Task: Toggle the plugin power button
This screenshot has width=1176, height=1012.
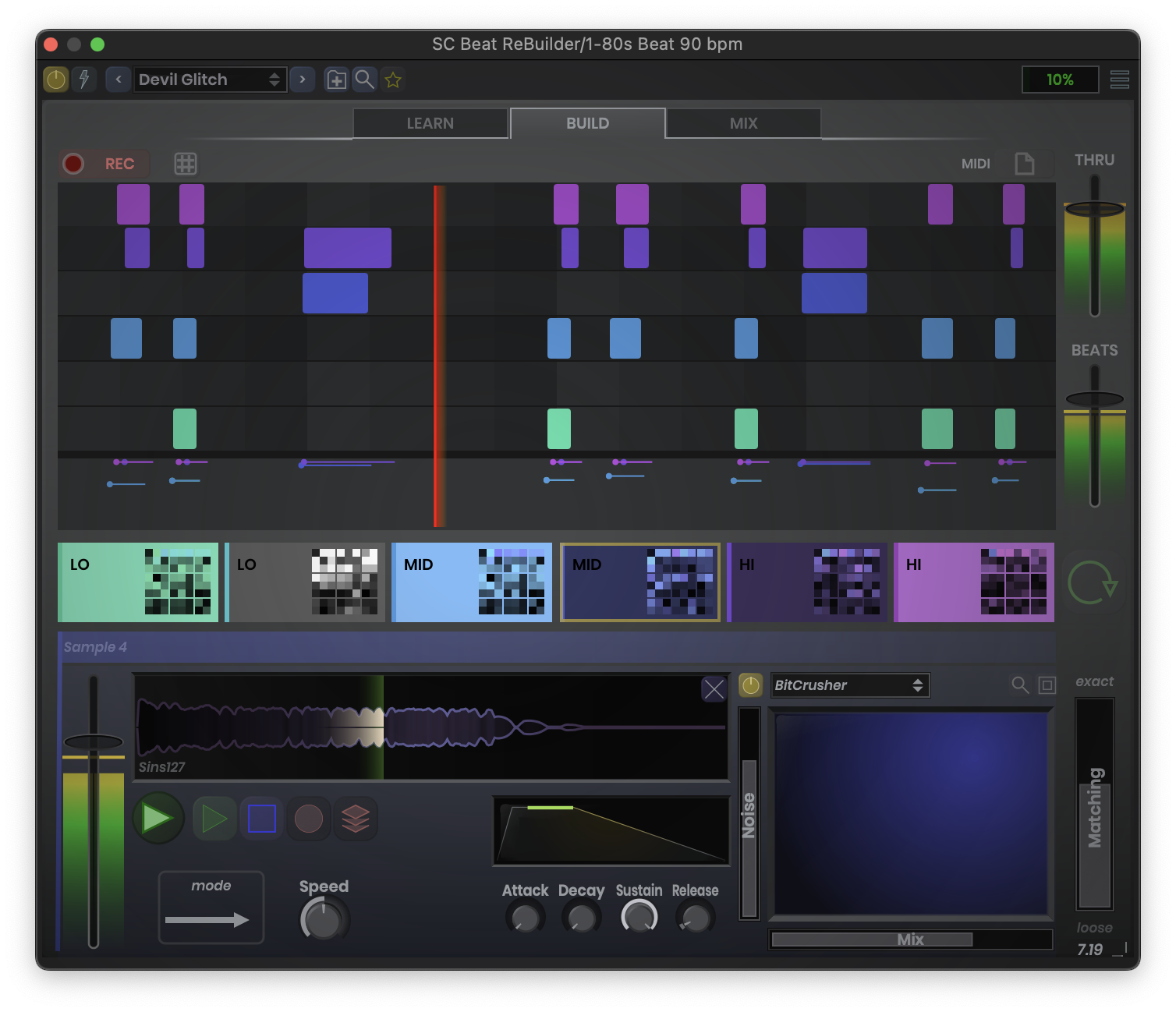Action: pos(56,80)
